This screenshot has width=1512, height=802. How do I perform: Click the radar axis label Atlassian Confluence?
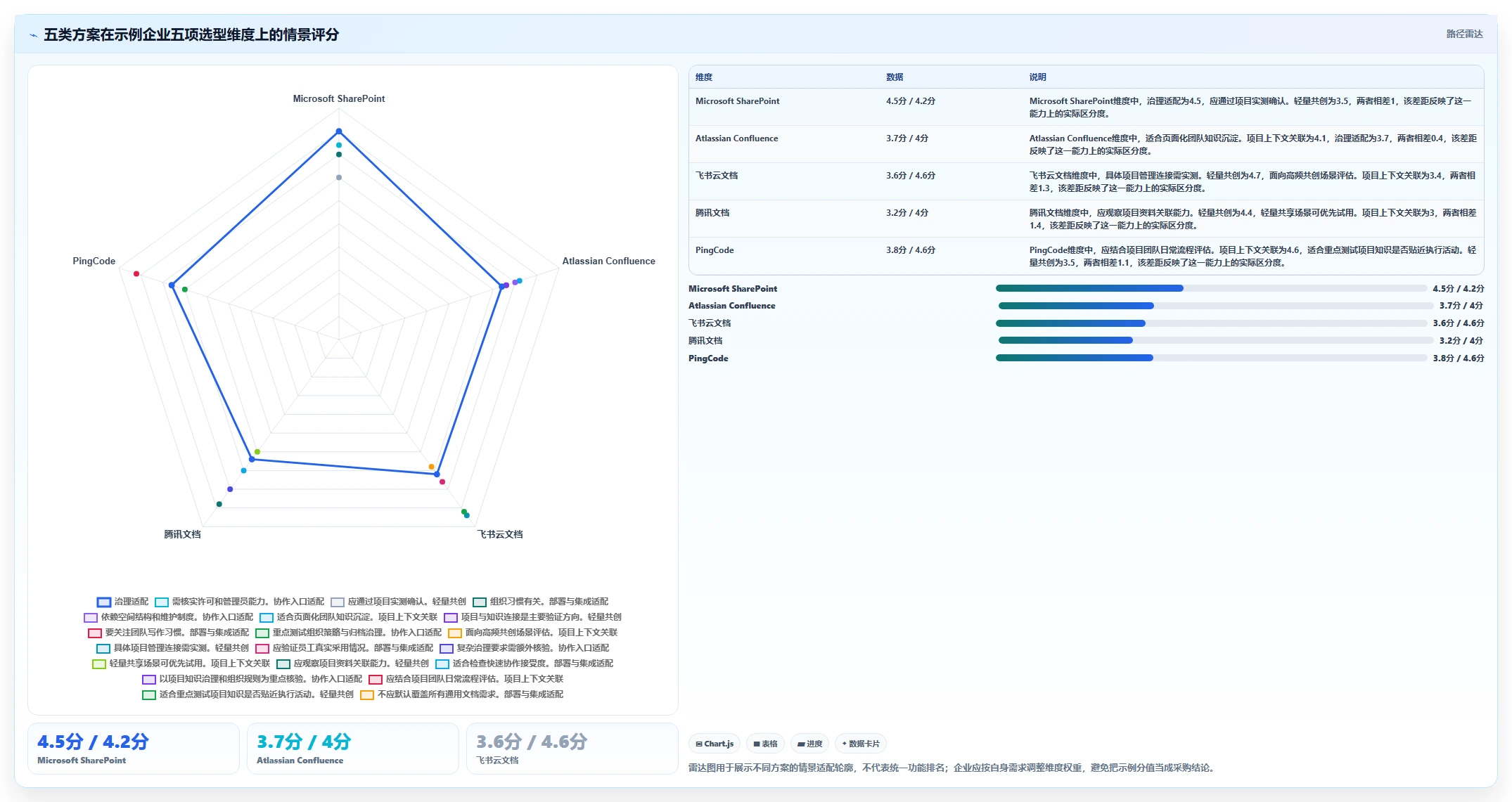pyautogui.click(x=608, y=261)
